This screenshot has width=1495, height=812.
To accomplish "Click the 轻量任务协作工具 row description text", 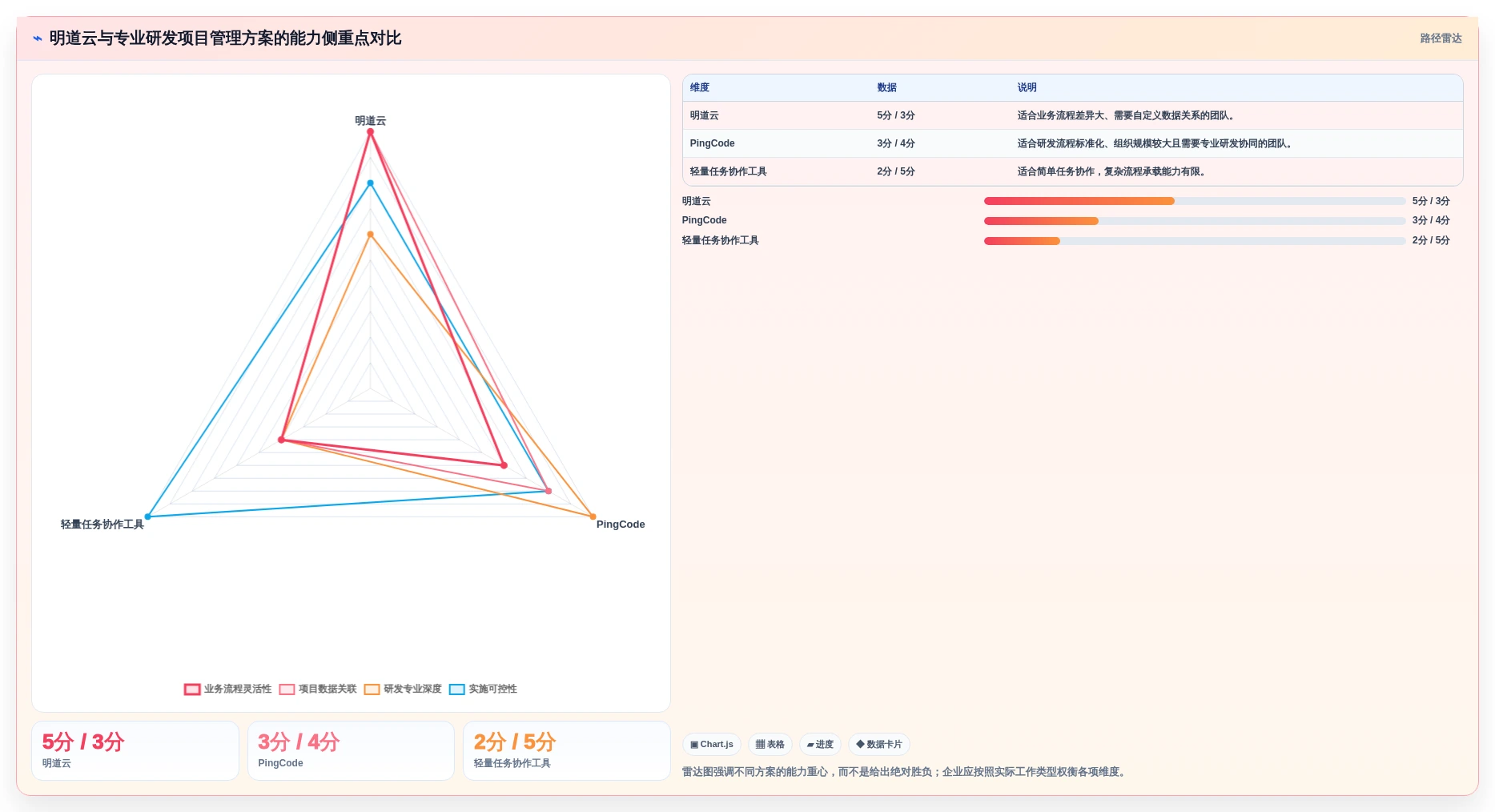I will pos(1113,171).
